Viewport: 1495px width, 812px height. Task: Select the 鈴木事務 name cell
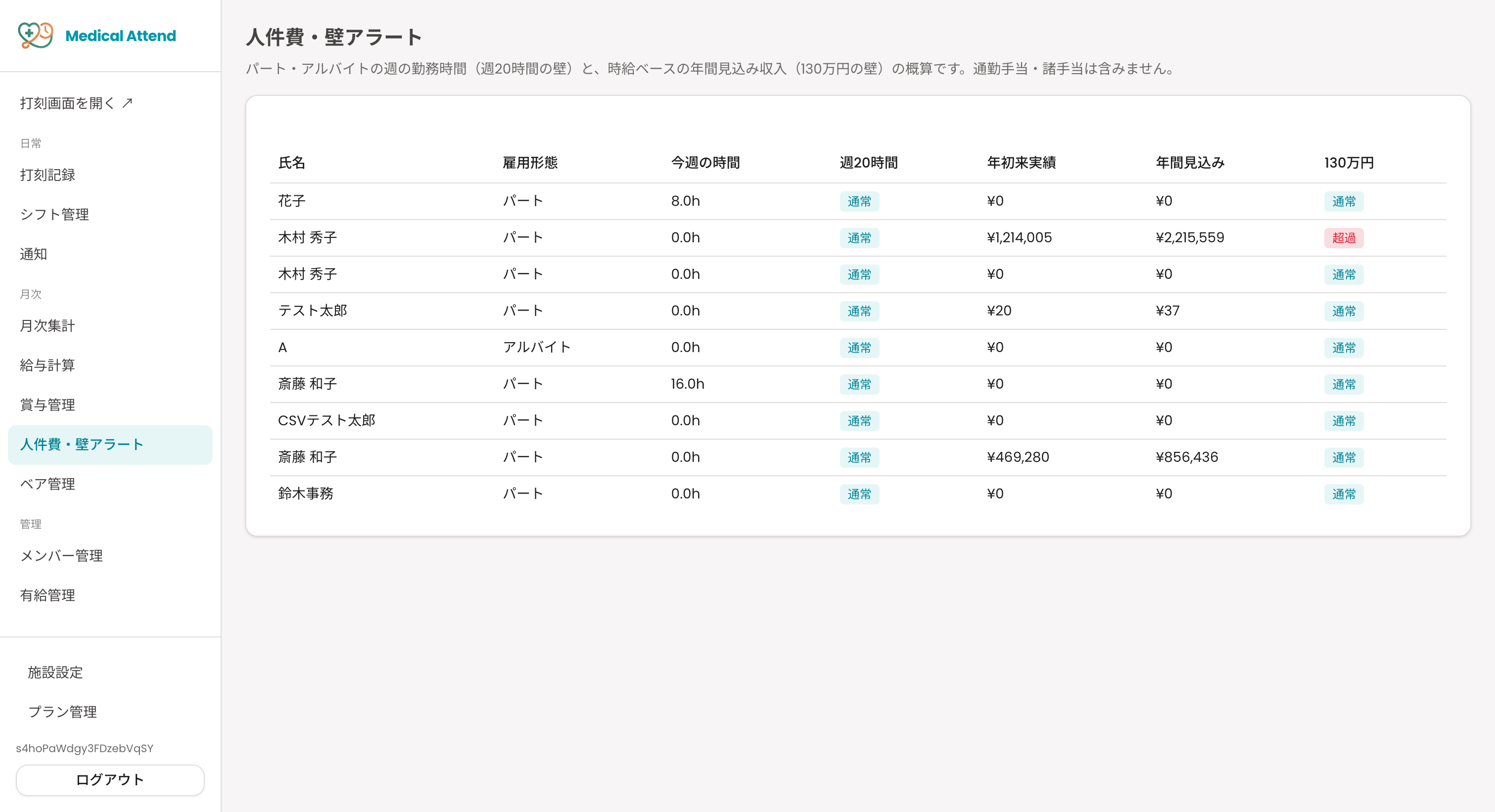tap(306, 494)
